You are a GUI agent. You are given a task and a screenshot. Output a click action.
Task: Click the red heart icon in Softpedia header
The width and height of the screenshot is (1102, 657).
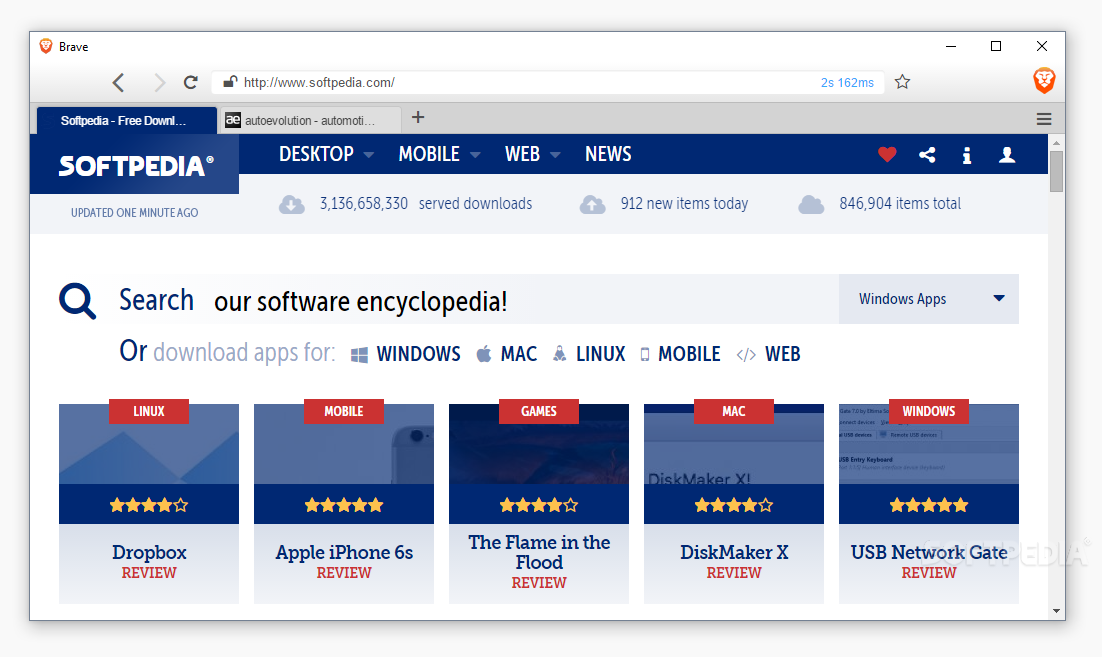coord(887,155)
